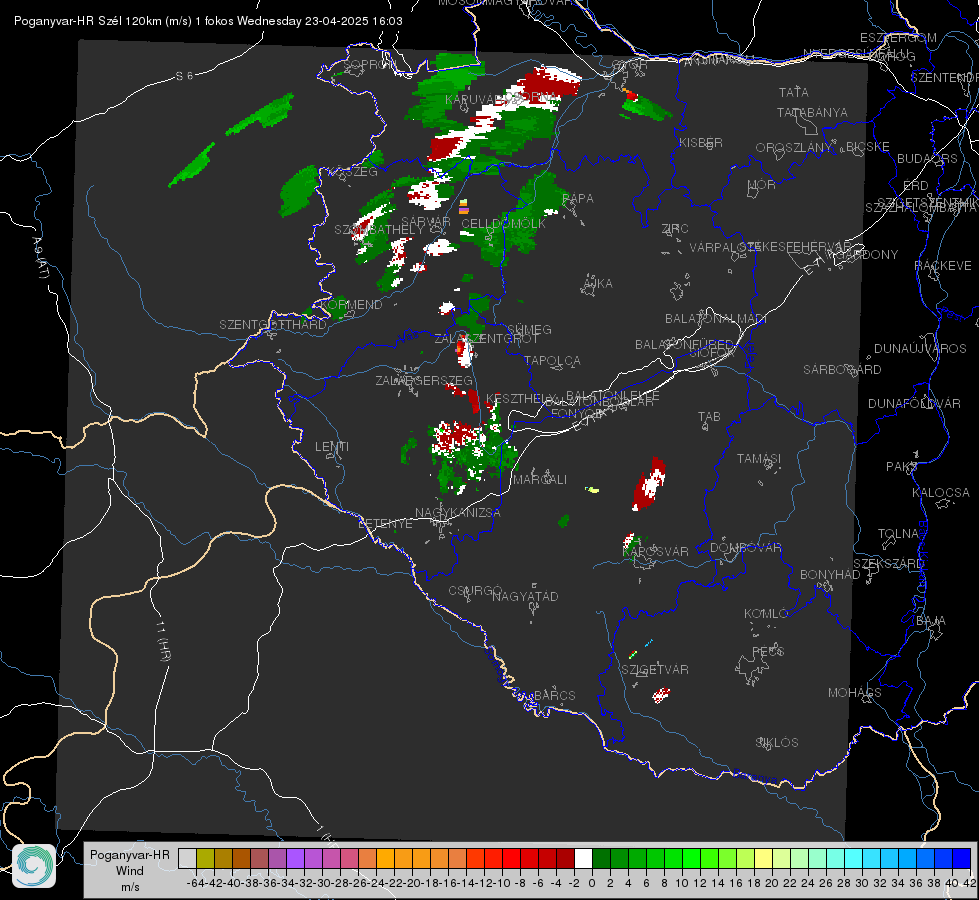
Task: Click the ZIRC label
Action: click(x=675, y=229)
